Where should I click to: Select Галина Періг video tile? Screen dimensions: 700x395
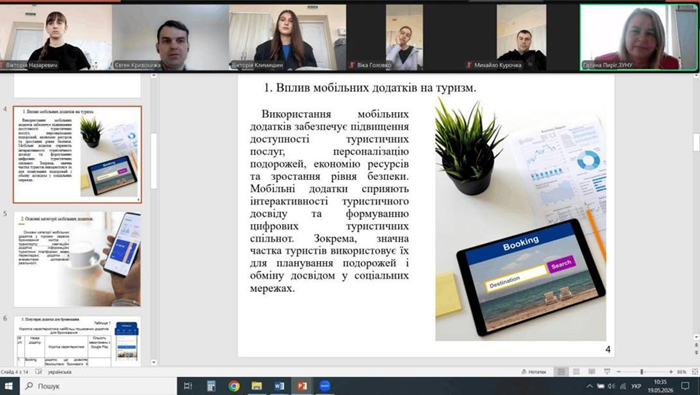pos(638,37)
